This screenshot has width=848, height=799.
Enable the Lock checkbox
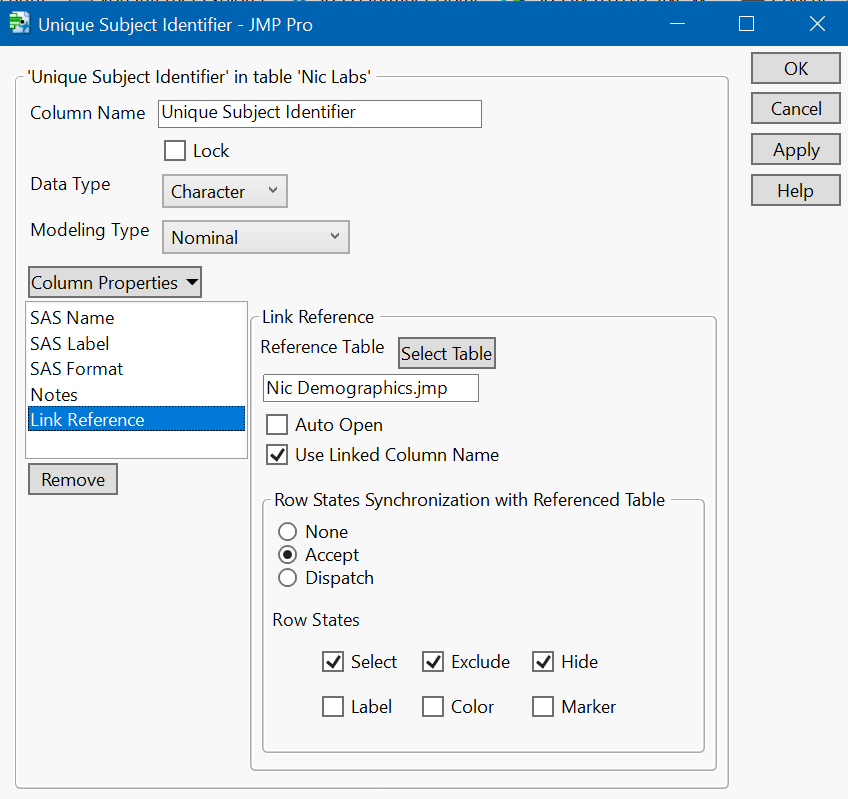(176, 150)
